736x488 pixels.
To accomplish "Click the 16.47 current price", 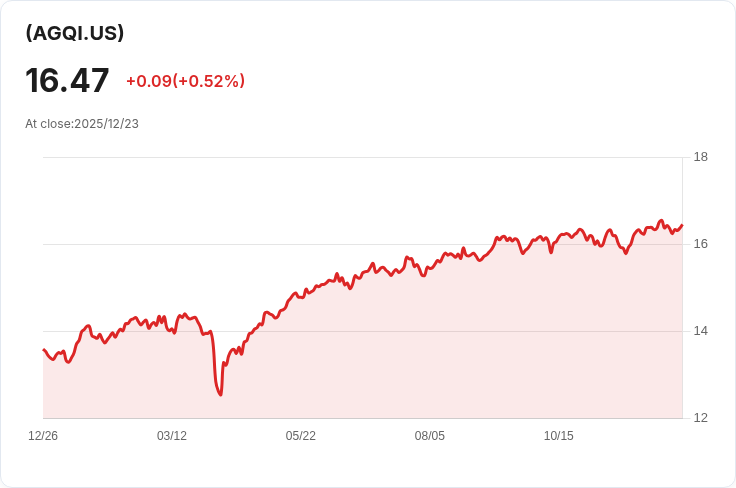I will (x=67, y=80).
